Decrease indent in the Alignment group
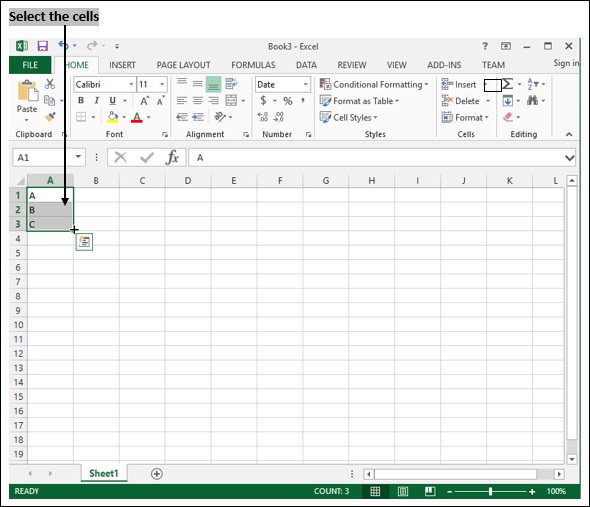 (x=182, y=117)
